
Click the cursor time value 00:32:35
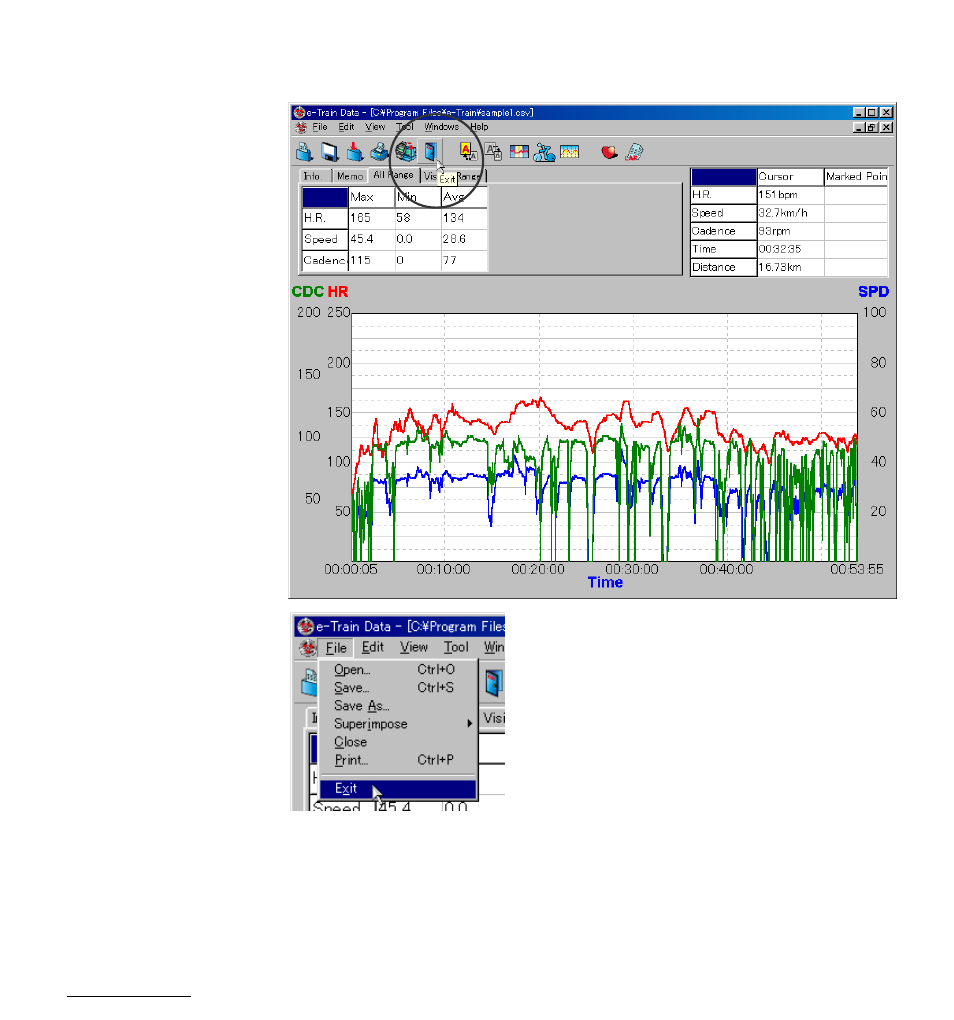pos(780,249)
